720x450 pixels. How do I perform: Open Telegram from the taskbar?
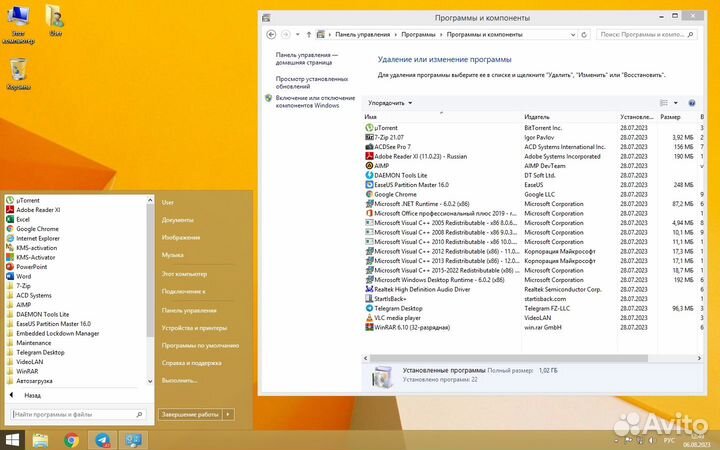[x=102, y=440]
